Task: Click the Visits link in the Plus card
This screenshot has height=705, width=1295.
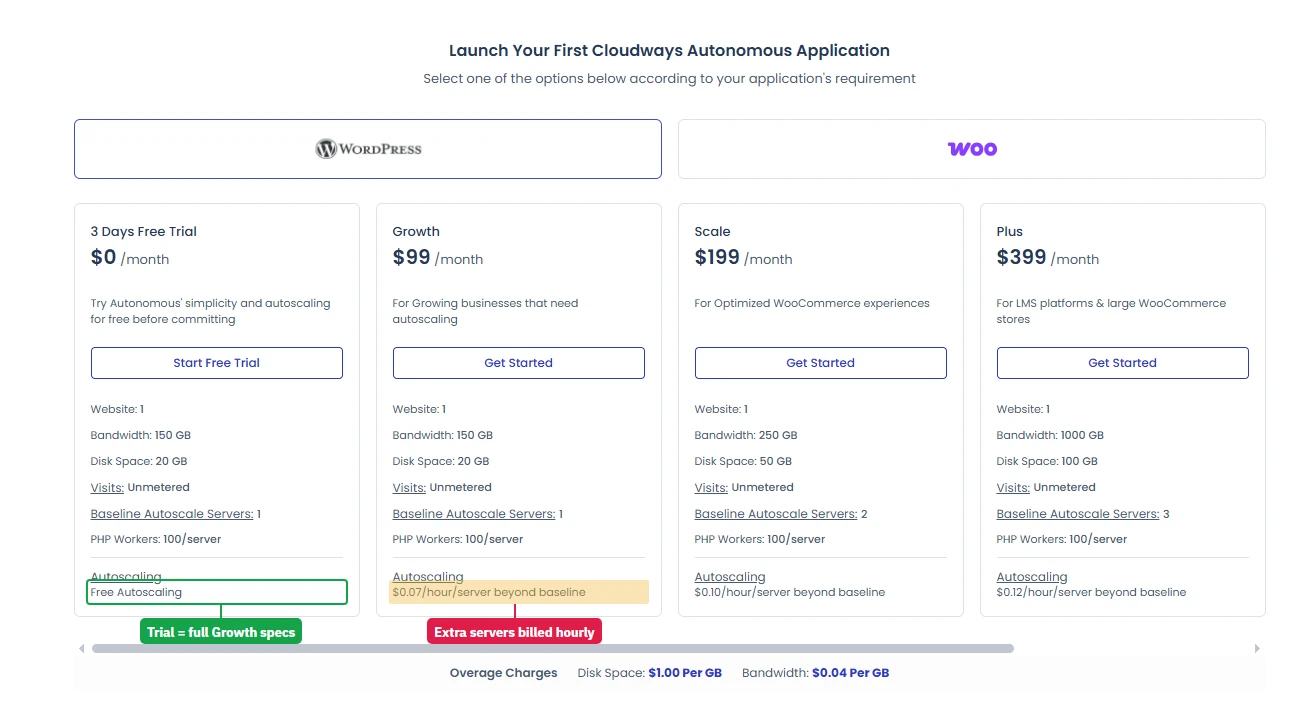Action: 1013,487
